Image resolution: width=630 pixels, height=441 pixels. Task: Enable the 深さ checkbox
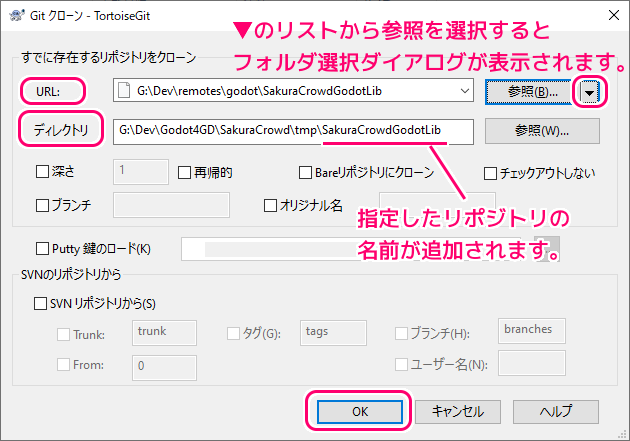click(x=42, y=172)
